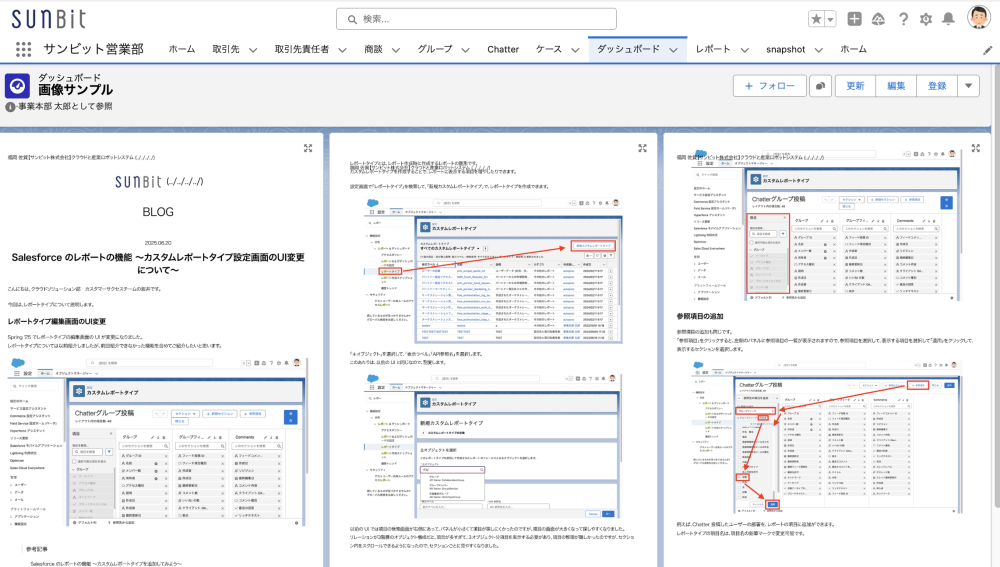The width and height of the screenshot is (1000, 567).
Task: Open the レポート tab
Action: [x=713, y=49]
